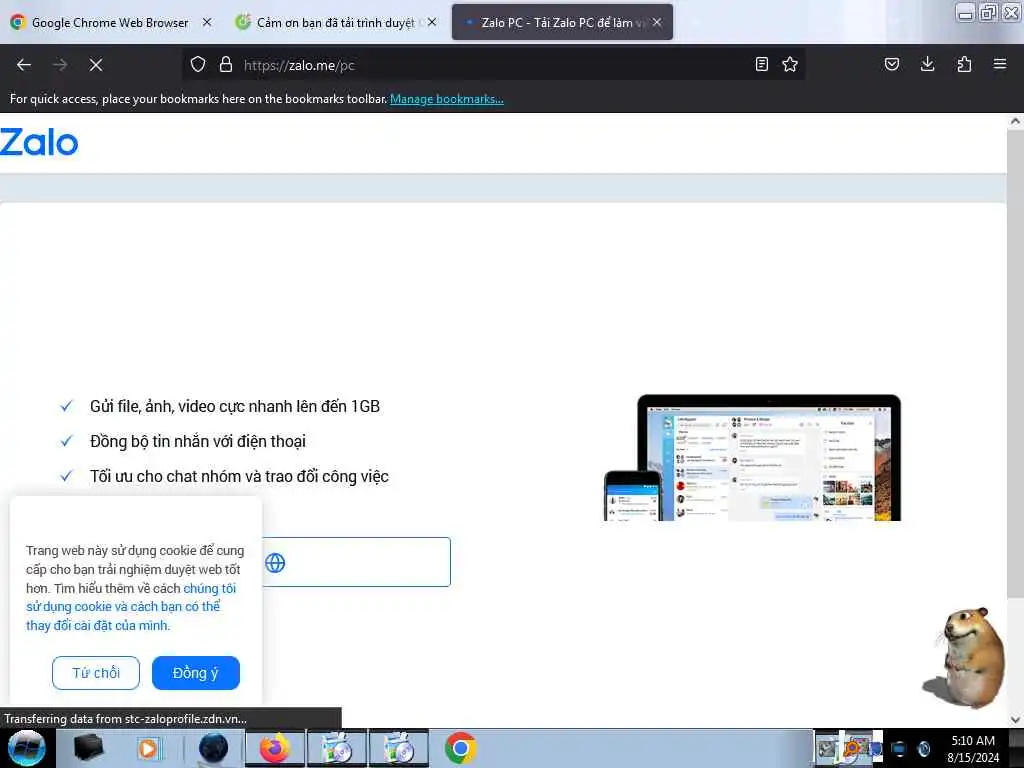Open the dark globe taskbar icon
The width and height of the screenshot is (1024, 768).
(x=213, y=748)
